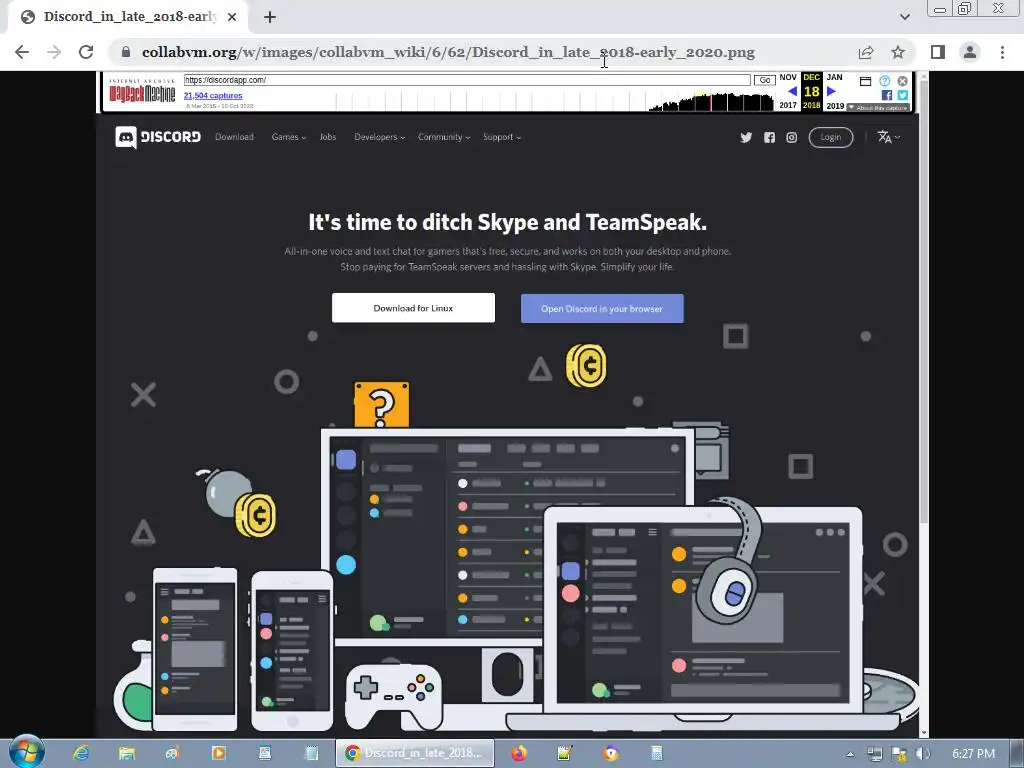Open the Windows Start button
Screen dimensions: 1024x768
click(26, 752)
